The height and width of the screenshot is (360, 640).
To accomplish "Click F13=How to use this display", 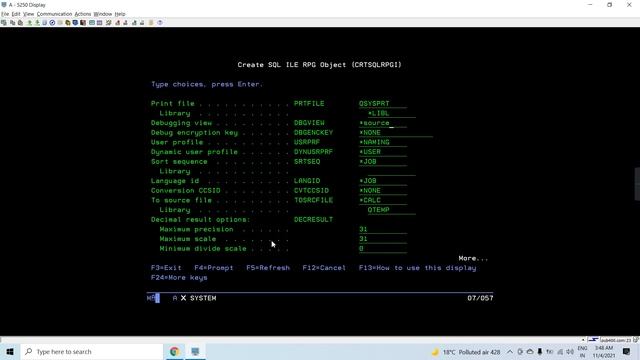I will coord(418,268).
